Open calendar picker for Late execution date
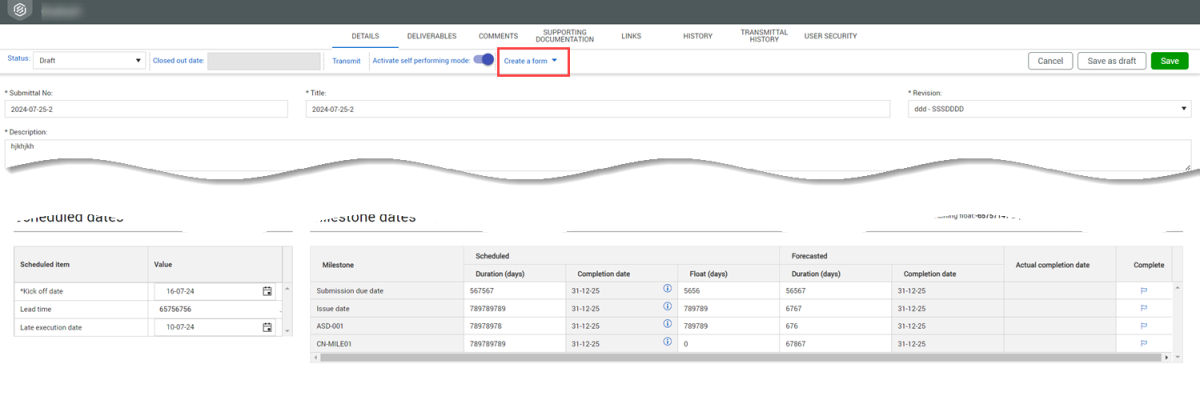 [x=267, y=327]
